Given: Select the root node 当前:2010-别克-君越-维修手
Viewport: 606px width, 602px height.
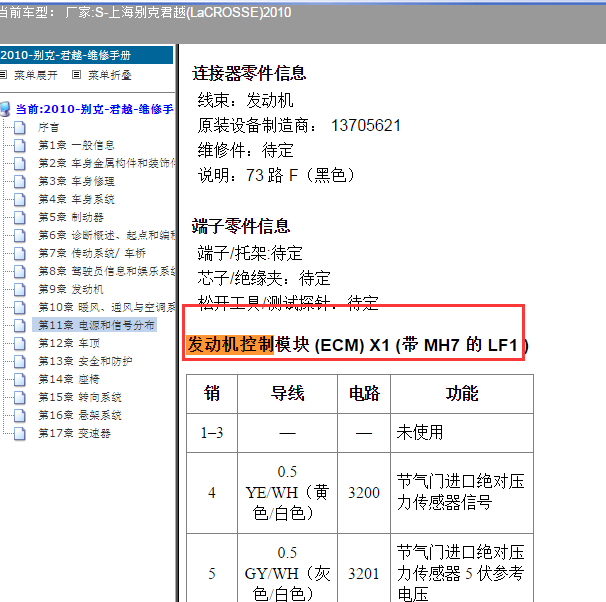Looking at the screenshot, I should (94, 109).
